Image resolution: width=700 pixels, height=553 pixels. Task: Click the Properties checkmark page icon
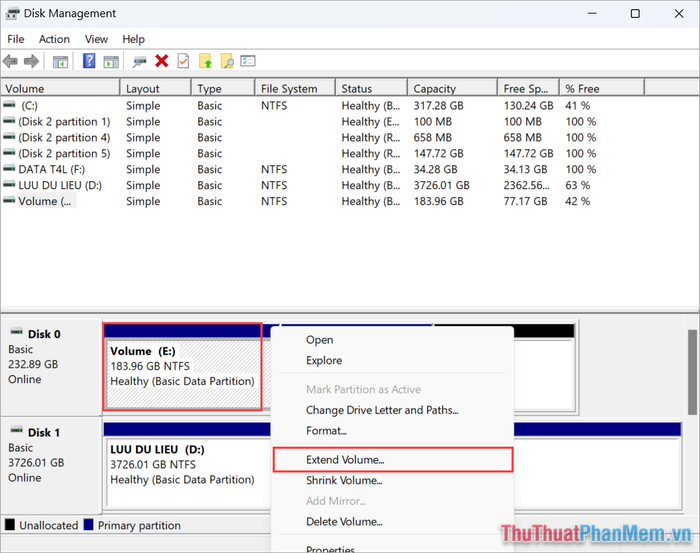[x=183, y=61]
